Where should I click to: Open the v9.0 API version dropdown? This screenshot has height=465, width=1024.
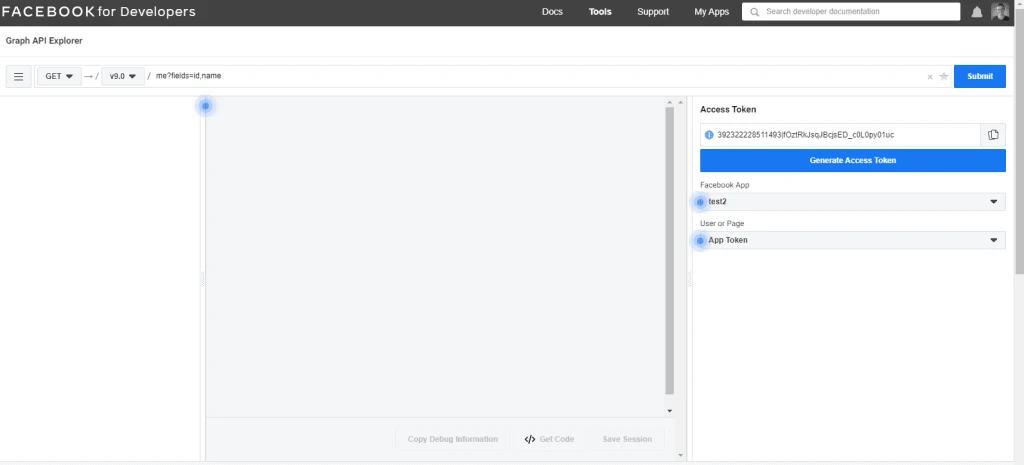pos(122,76)
